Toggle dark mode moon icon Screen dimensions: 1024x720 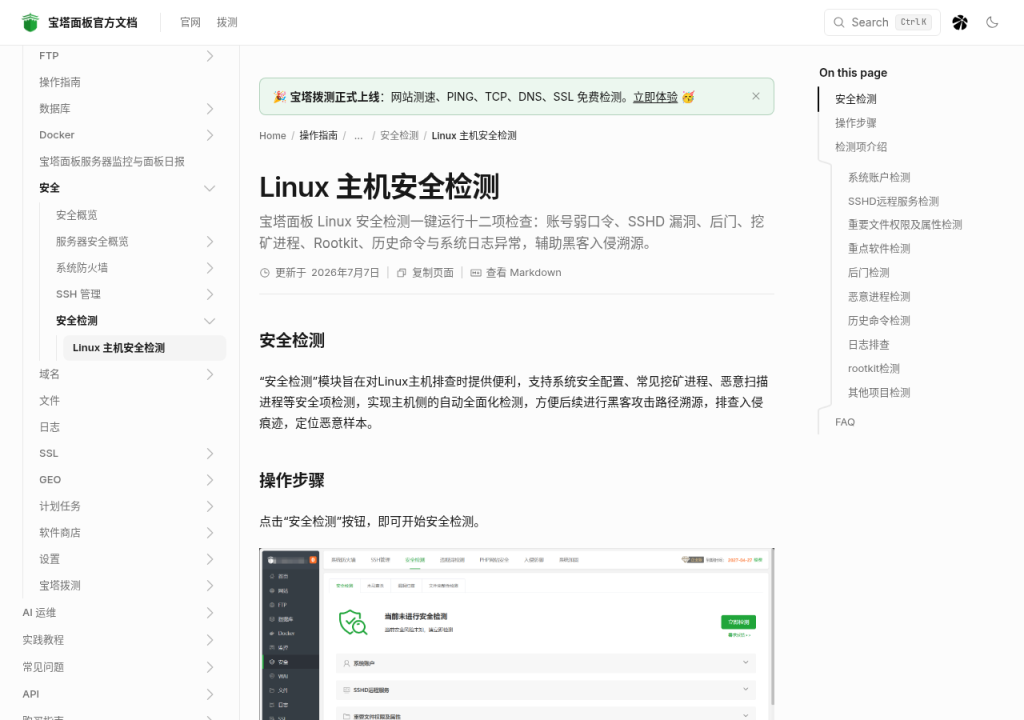(x=992, y=22)
